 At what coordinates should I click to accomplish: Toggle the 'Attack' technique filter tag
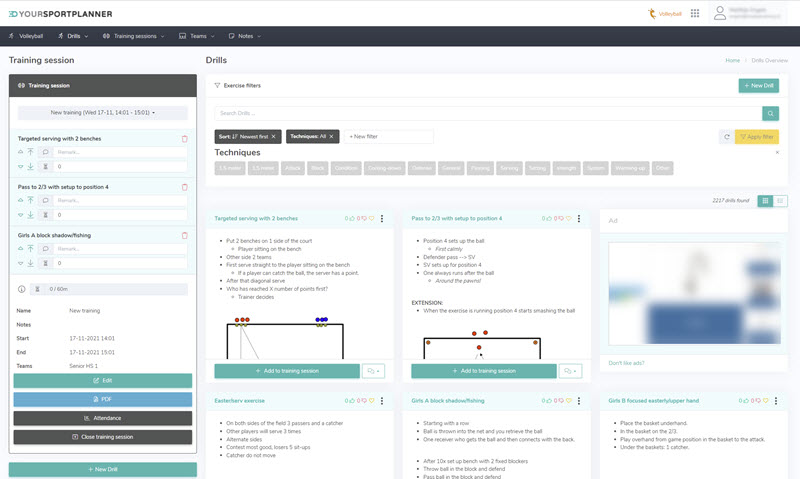tap(295, 168)
